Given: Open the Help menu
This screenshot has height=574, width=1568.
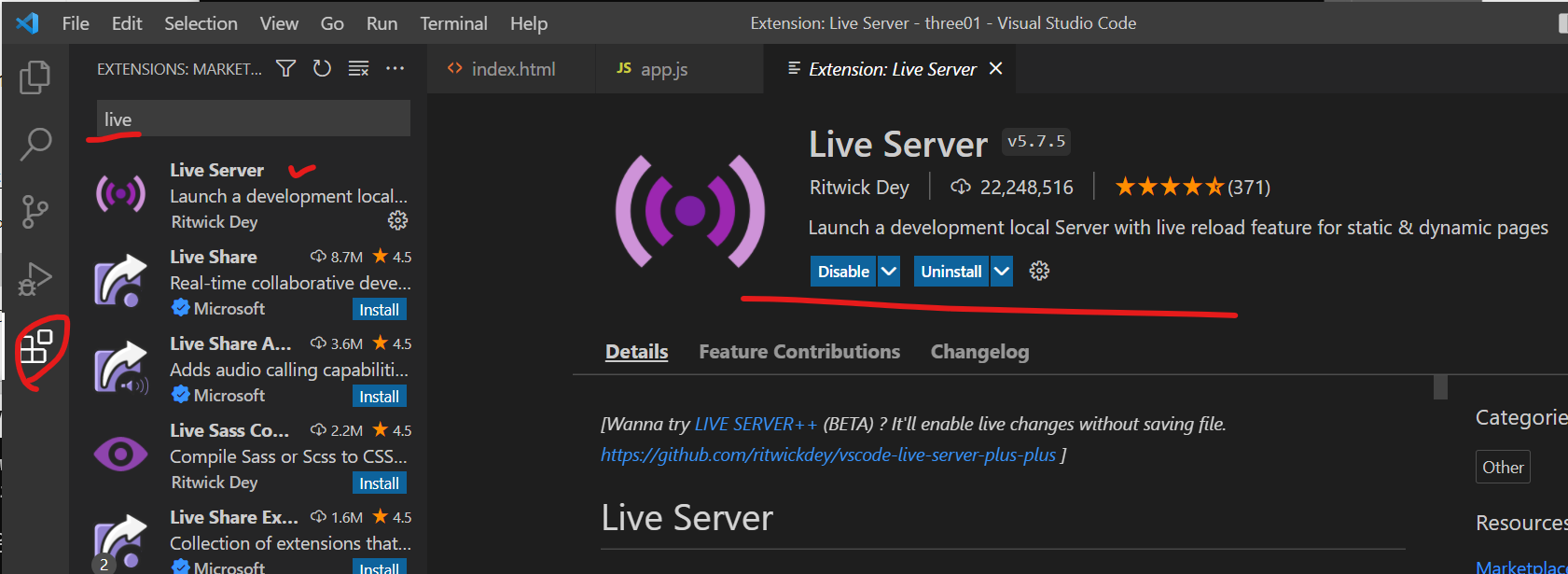Looking at the screenshot, I should pos(529,23).
